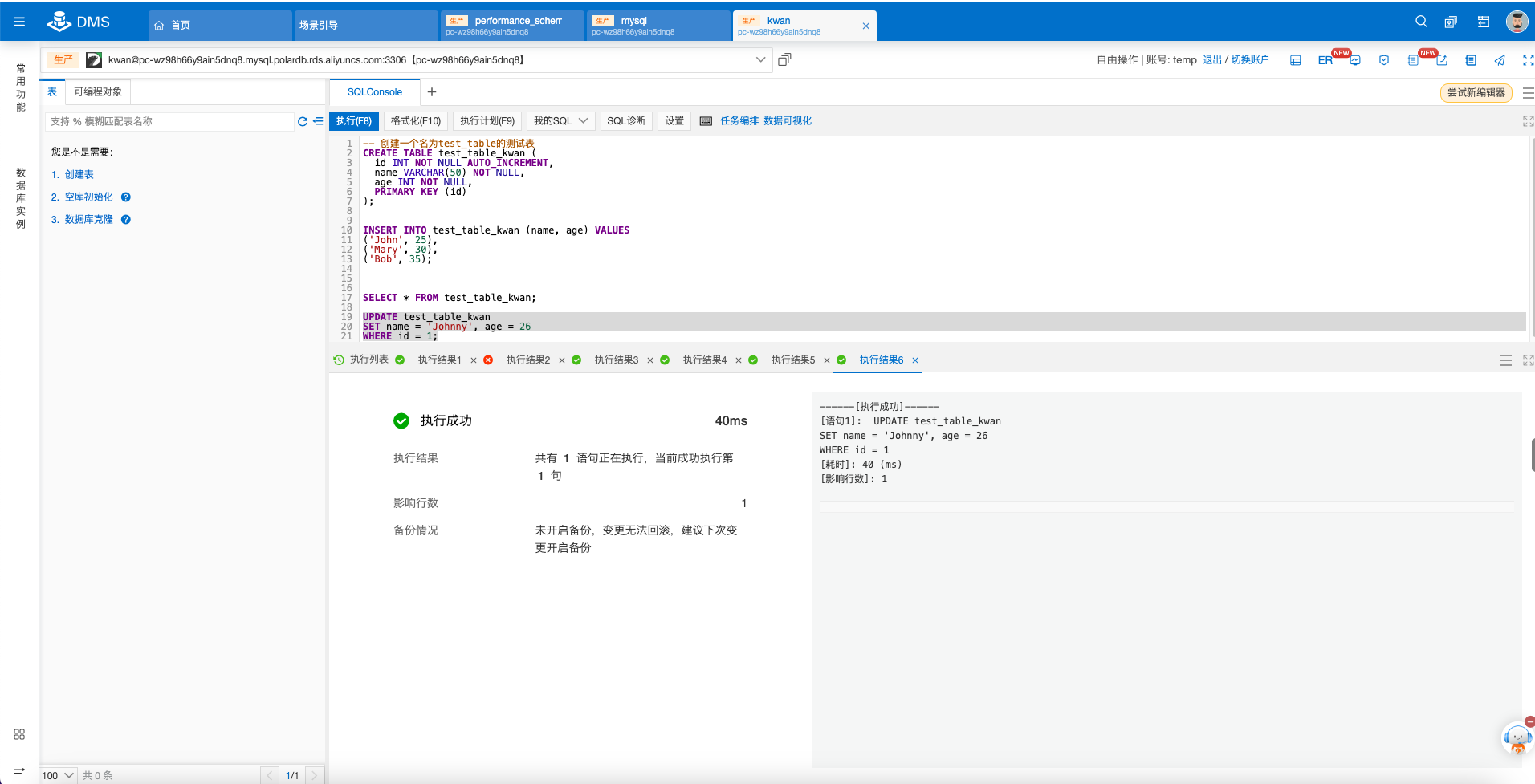This screenshot has width=1535, height=784.
Task: Click the execution history clock icon
Action: coord(338,360)
